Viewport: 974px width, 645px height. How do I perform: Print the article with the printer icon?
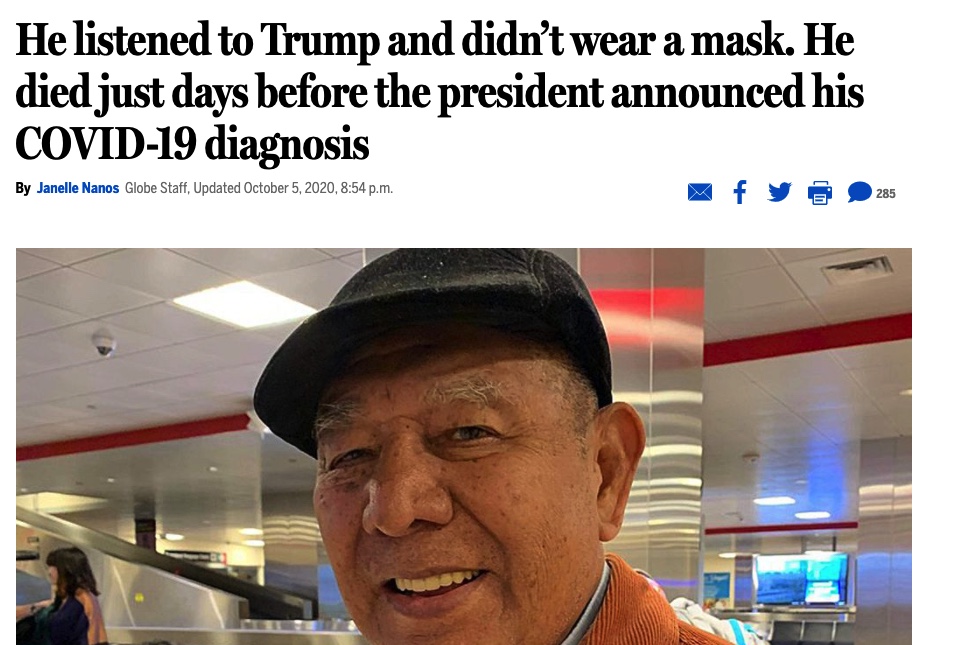[819, 193]
